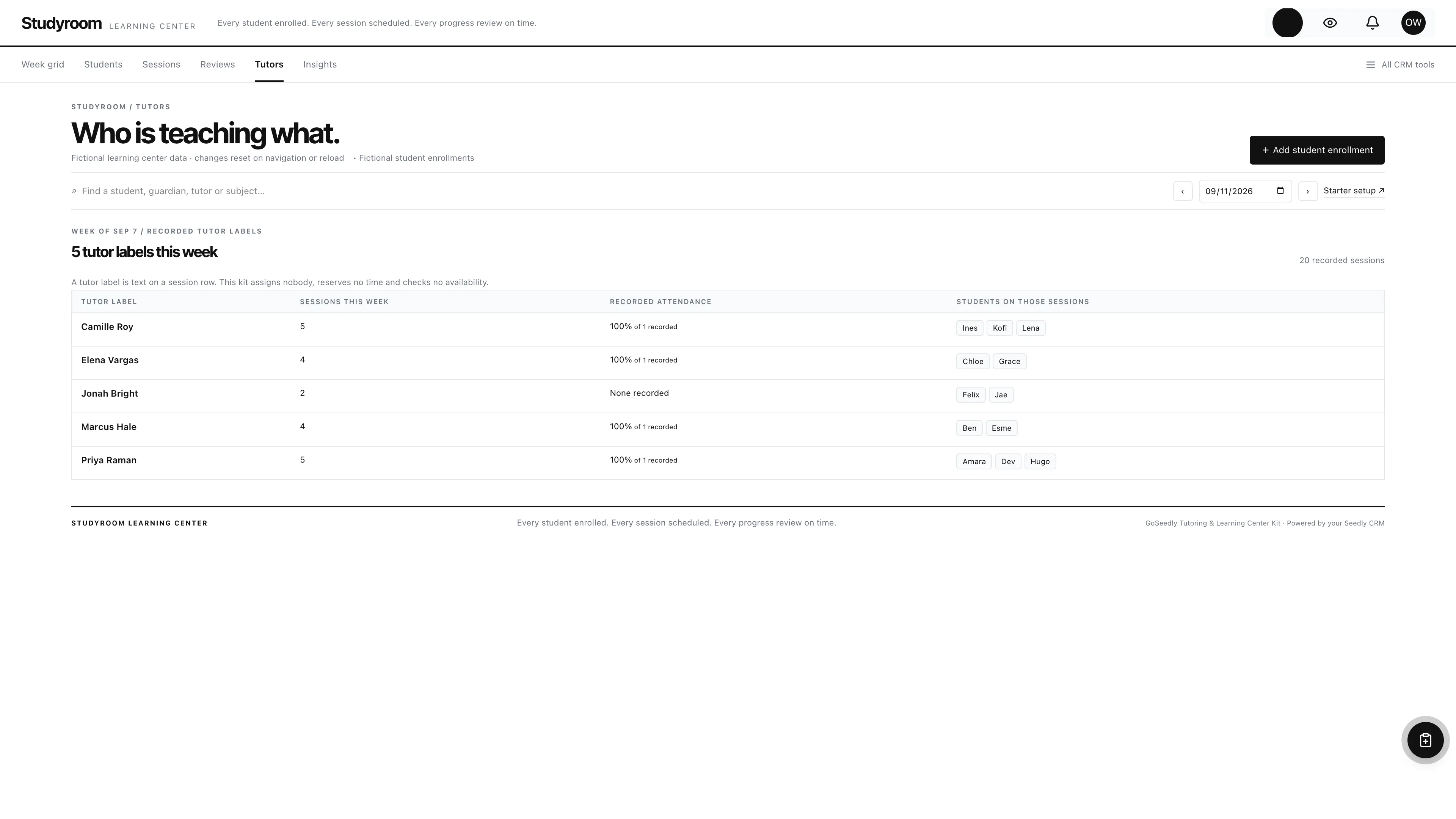Click the Dev student chip
Screen dimensions: 1456x819
click(x=1008, y=462)
